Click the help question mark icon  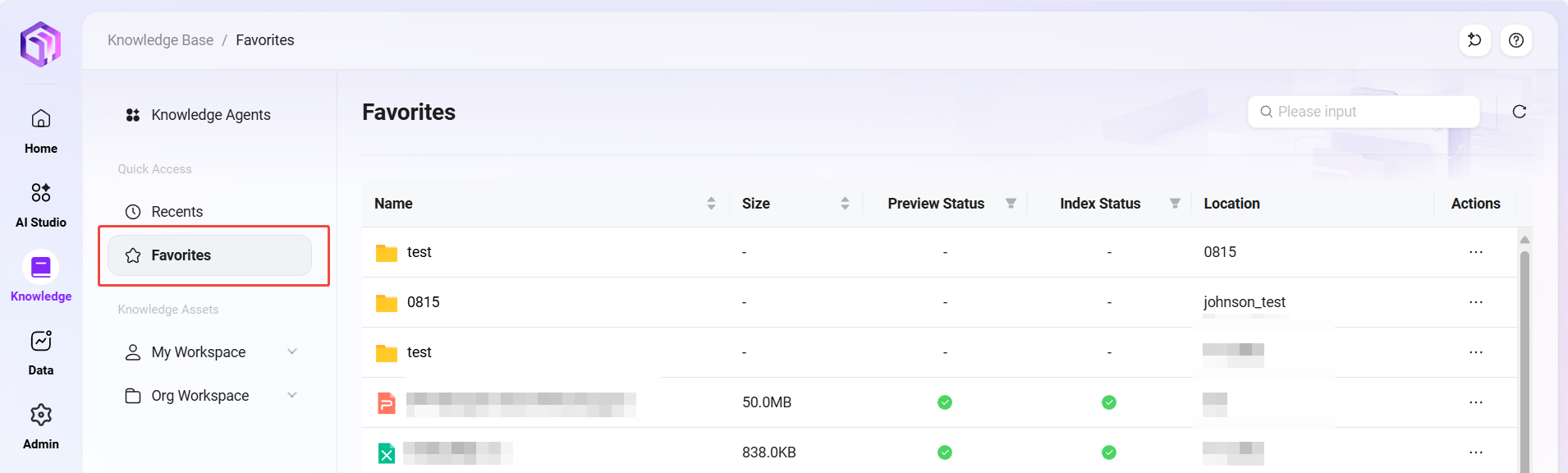pos(1515,40)
